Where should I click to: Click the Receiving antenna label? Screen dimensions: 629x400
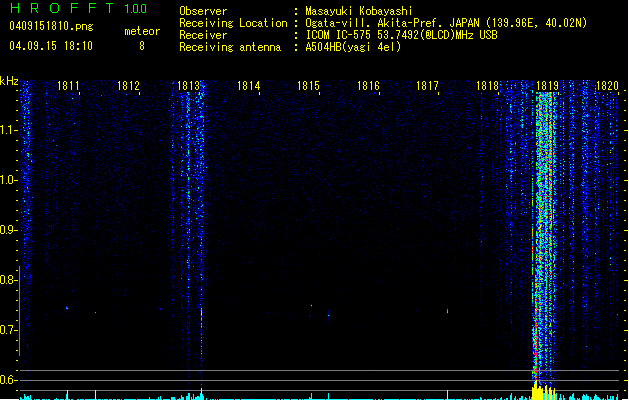[230, 47]
